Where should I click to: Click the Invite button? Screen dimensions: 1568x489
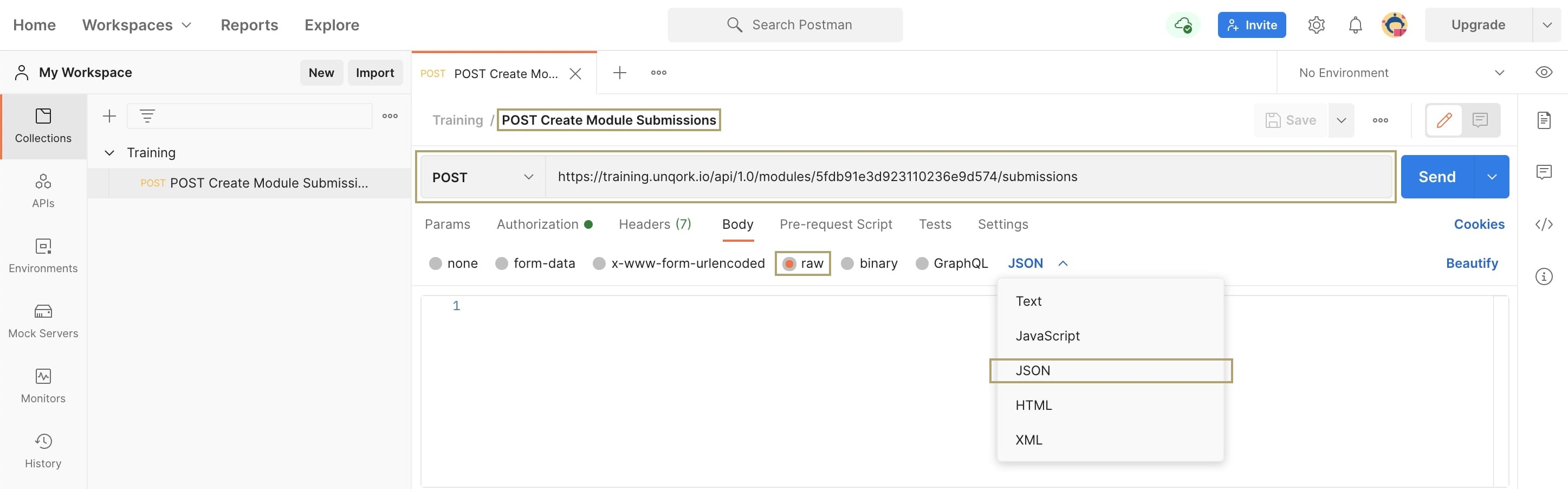pyautogui.click(x=1252, y=25)
